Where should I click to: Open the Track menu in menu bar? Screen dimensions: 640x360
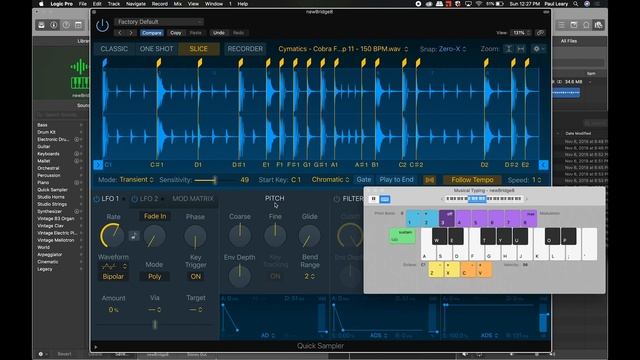(x=114, y=4)
